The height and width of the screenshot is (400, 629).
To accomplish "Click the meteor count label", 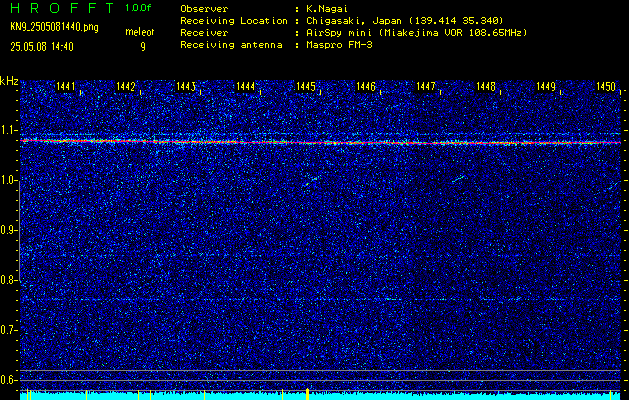I will [x=140, y=32].
